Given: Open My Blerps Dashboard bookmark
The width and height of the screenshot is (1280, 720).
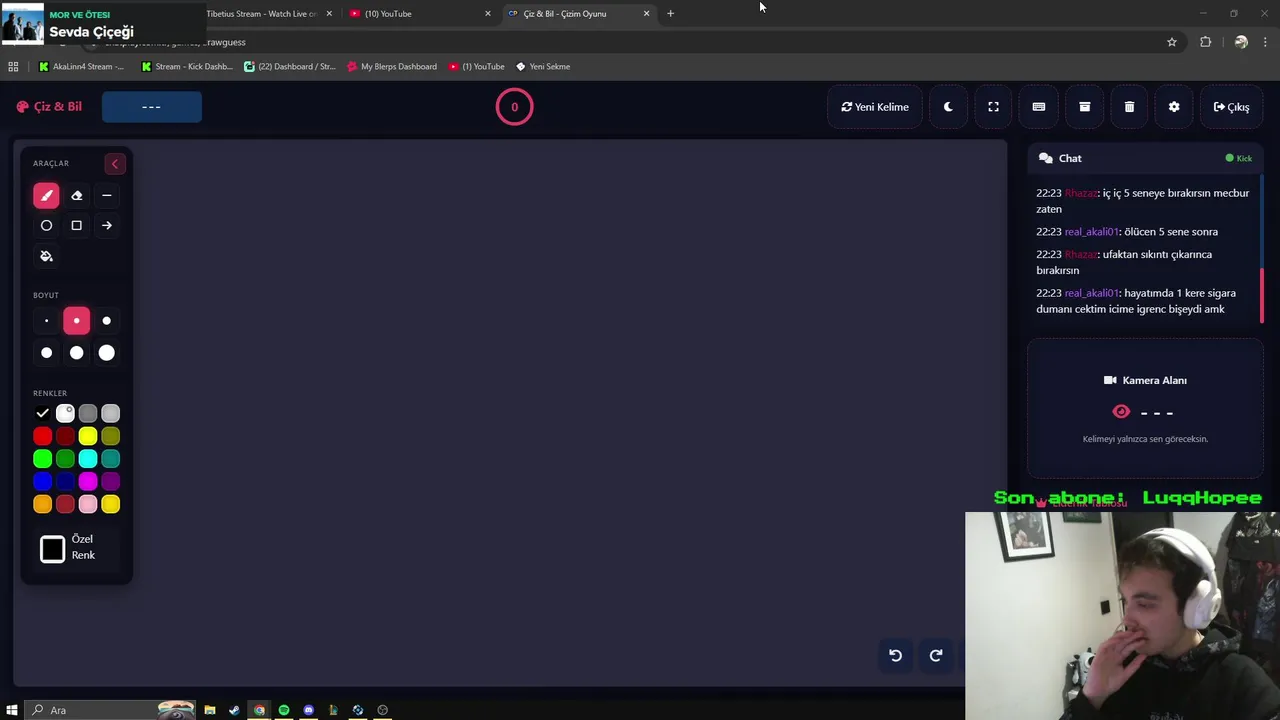Looking at the screenshot, I should click(392, 67).
